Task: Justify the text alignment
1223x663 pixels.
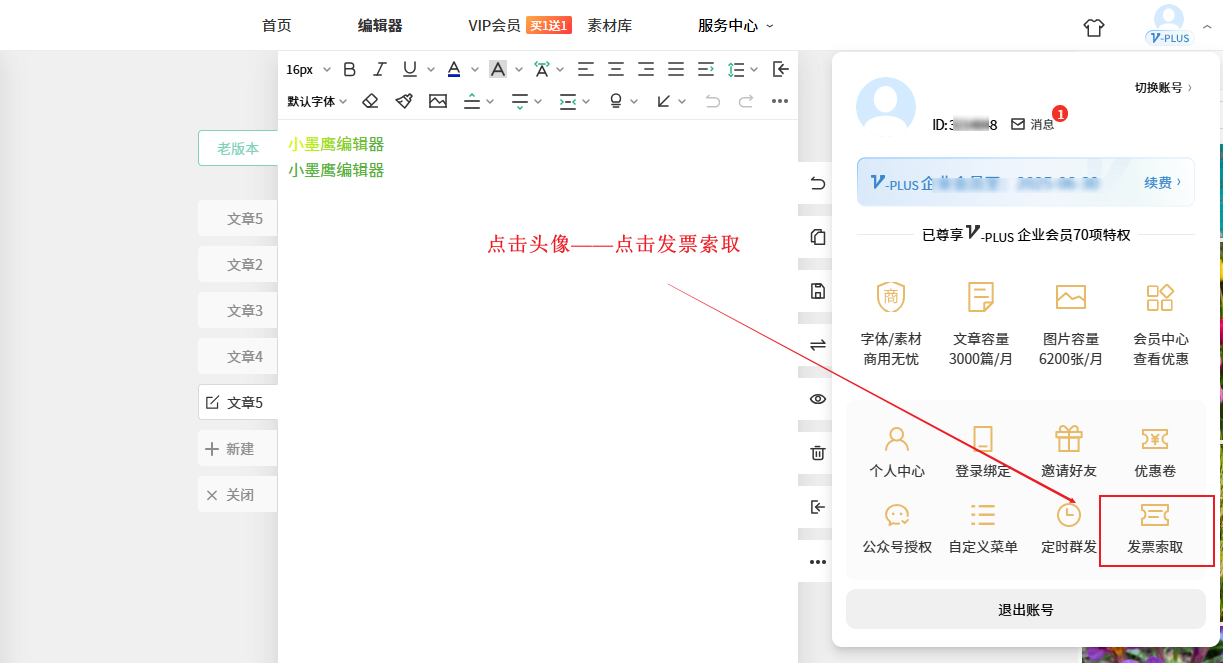Action: (676, 69)
